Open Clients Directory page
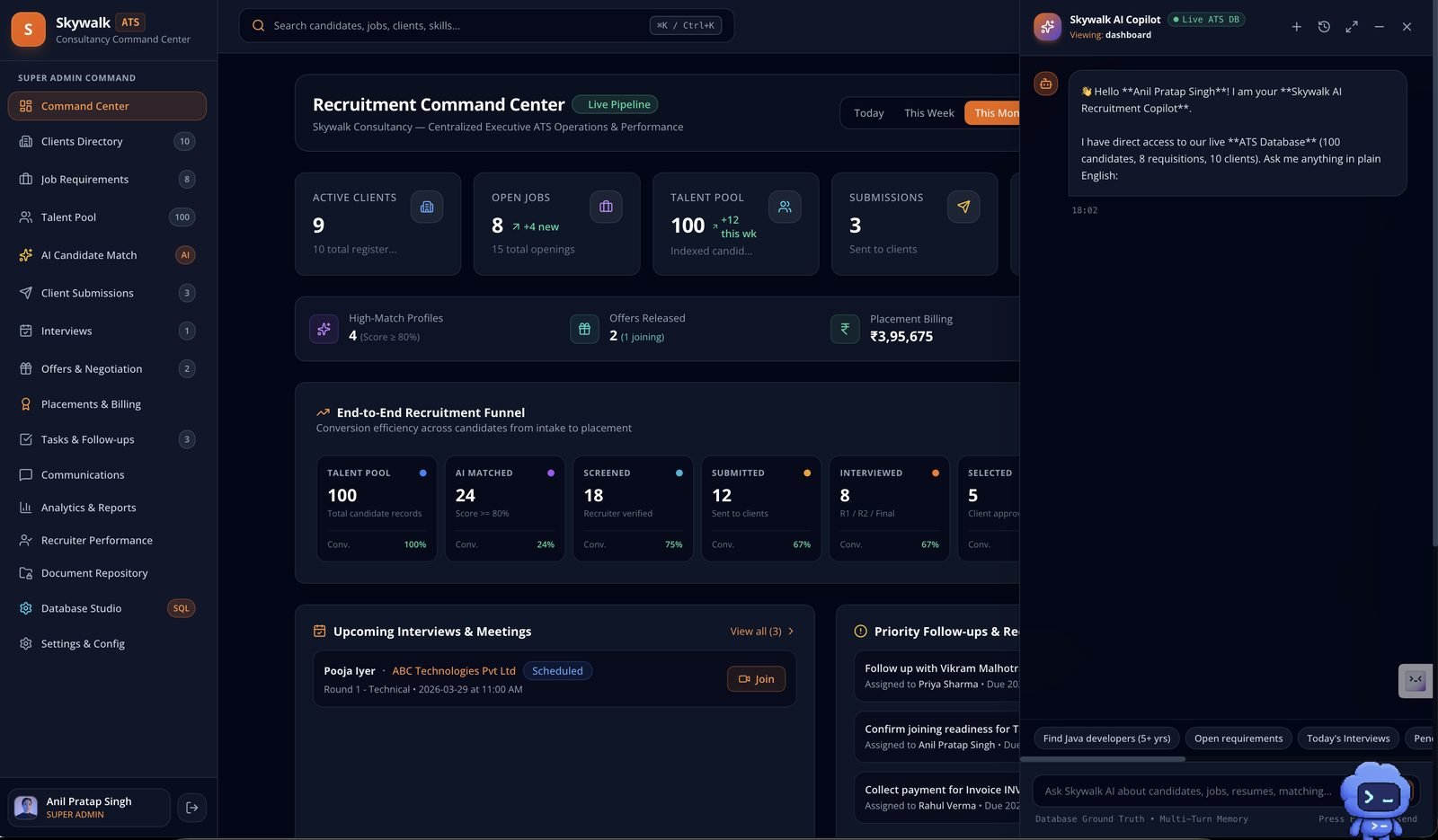Screen dimensions: 1438x840 107,141
